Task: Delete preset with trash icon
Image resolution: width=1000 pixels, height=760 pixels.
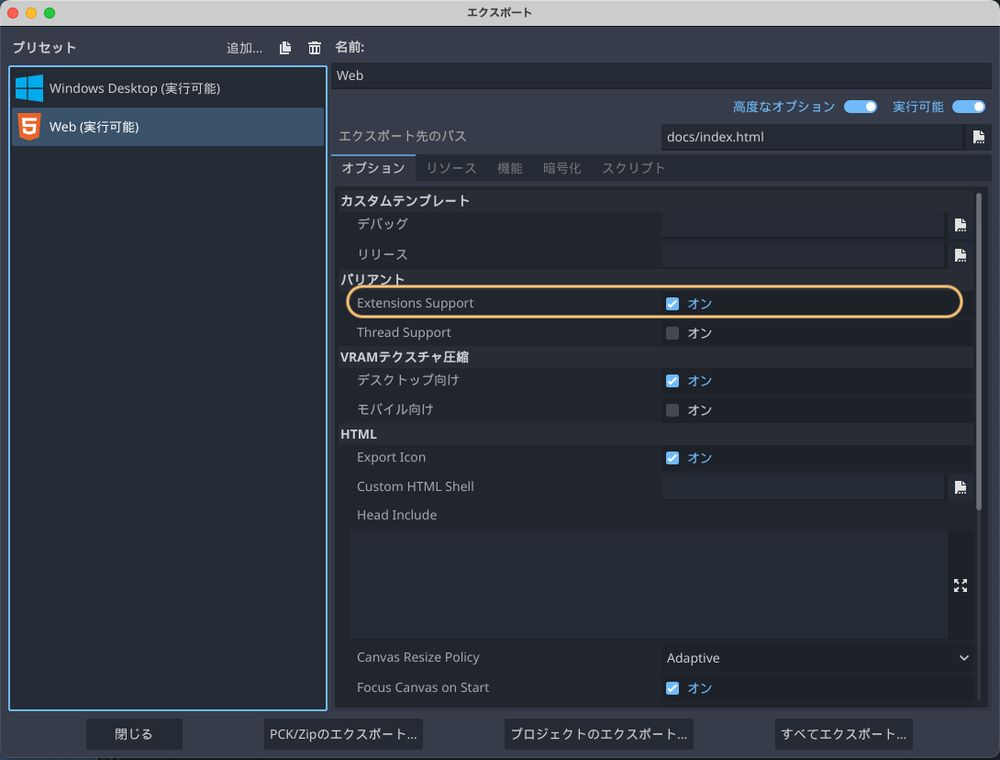Action: [x=314, y=48]
